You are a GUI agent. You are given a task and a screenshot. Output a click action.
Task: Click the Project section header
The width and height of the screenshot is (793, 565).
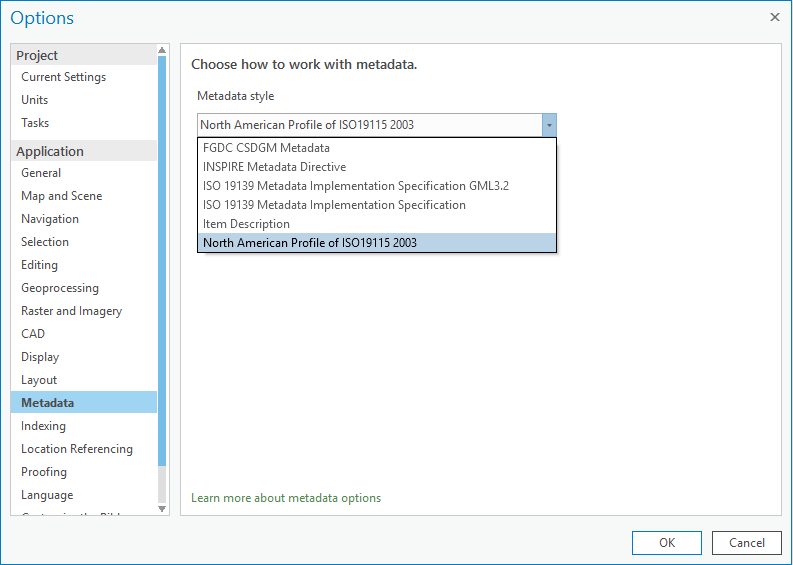pyautogui.click(x=84, y=55)
